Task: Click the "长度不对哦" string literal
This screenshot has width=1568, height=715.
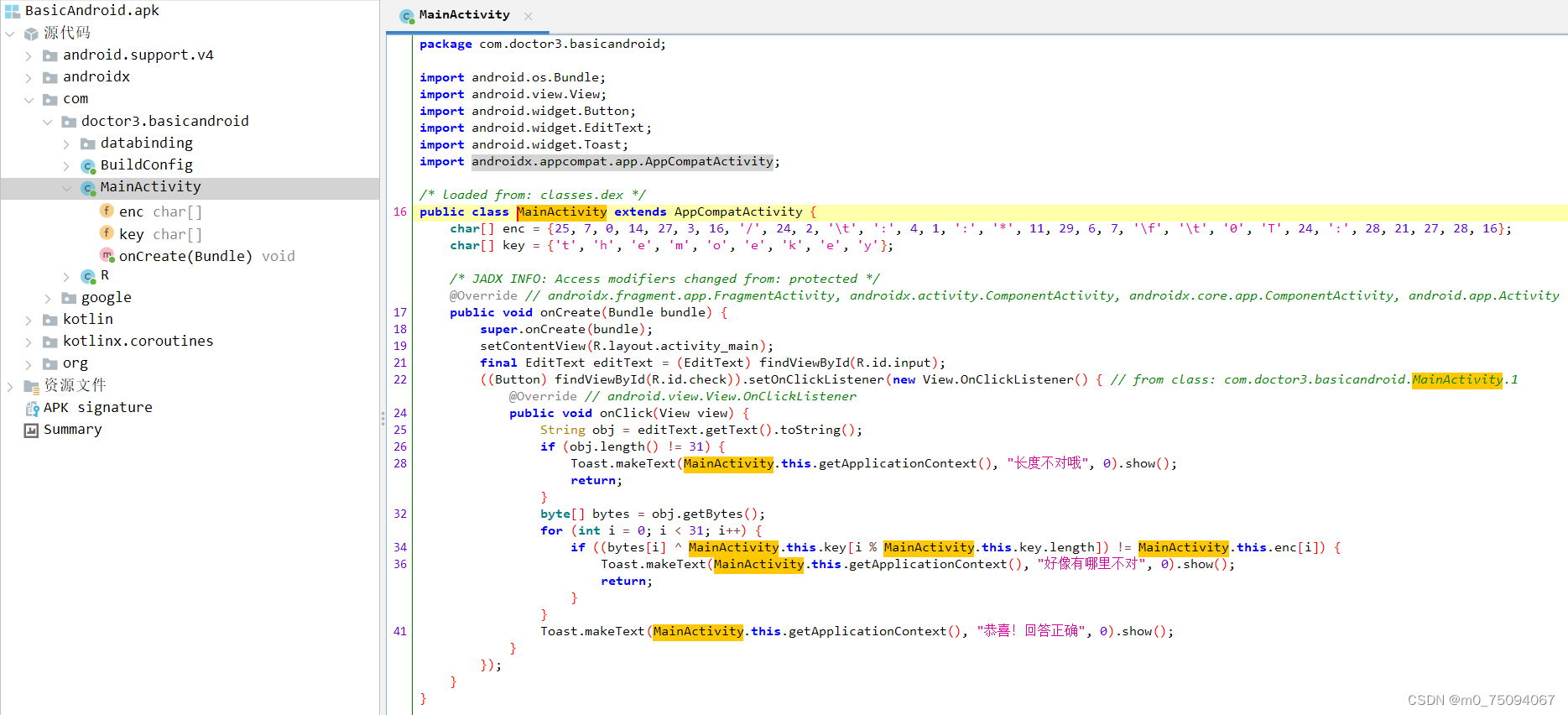Action: coord(1049,463)
